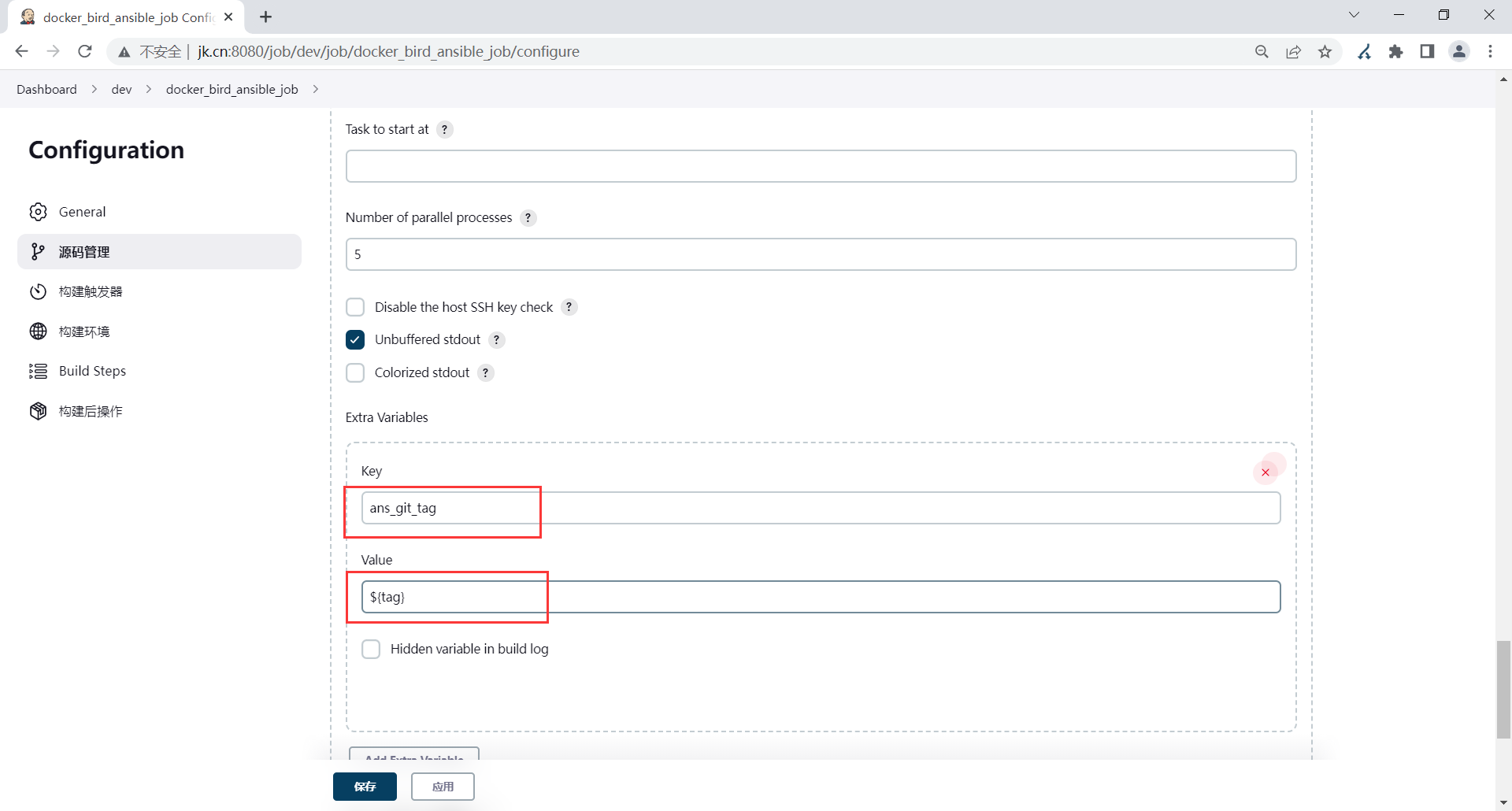The image size is (1512, 811).
Task: Open help for Task to start at
Action: pos(445,130)
